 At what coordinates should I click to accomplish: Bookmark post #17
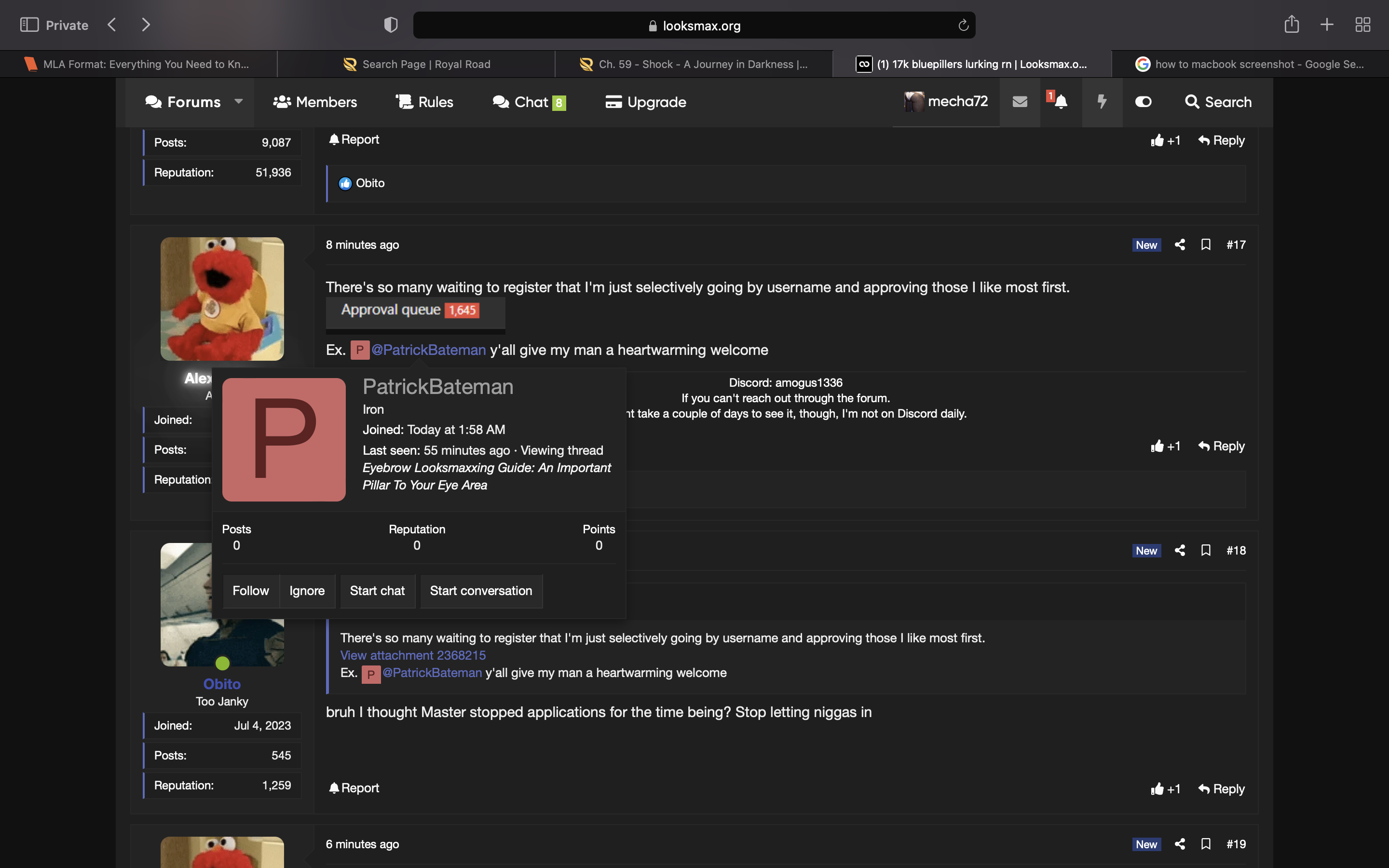[x=1206, y=244]
